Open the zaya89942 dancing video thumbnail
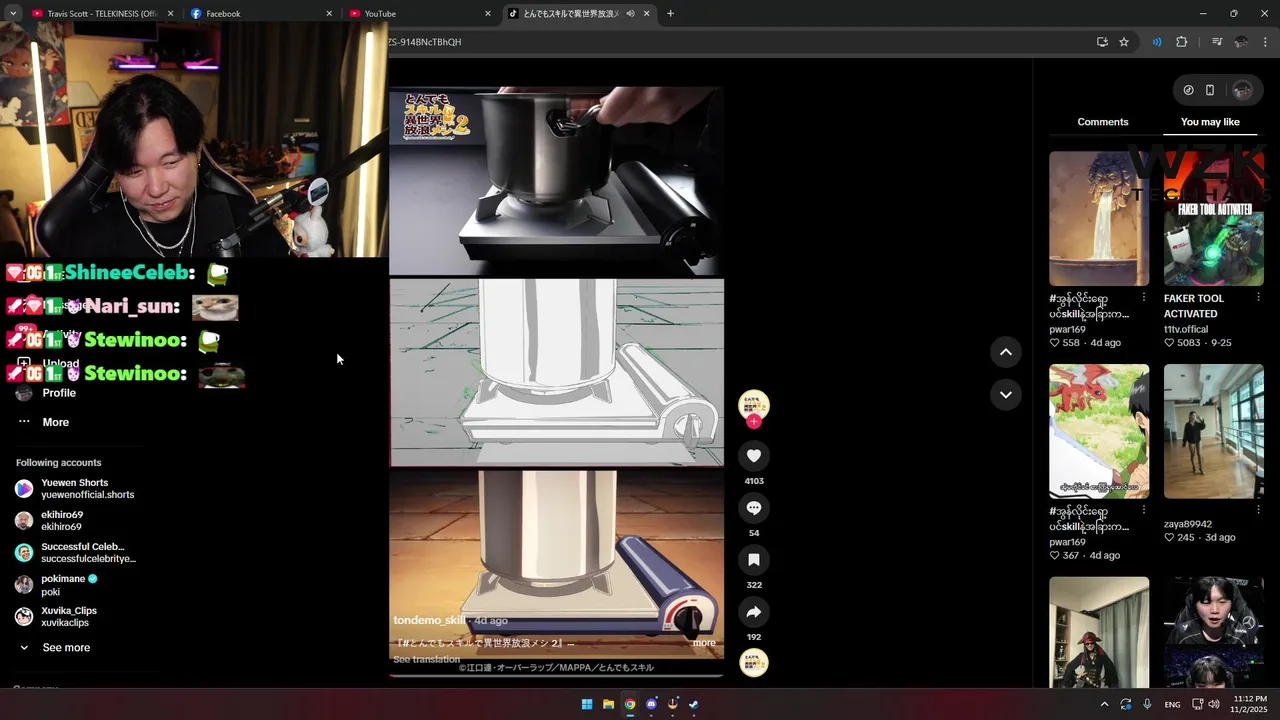The height and width of the screenshot is (720, 1280). click(1214, 431)
